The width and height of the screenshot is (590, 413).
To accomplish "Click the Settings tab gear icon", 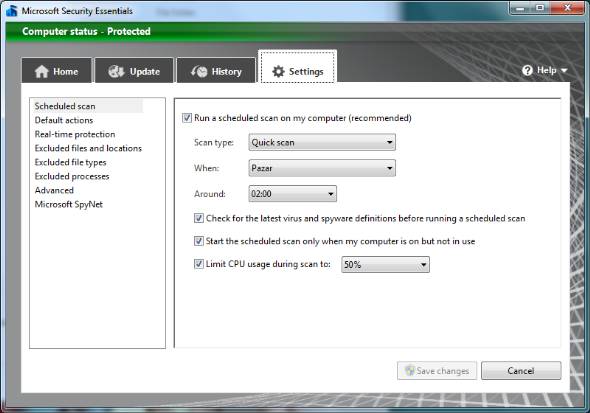I will tap(278, 71).
